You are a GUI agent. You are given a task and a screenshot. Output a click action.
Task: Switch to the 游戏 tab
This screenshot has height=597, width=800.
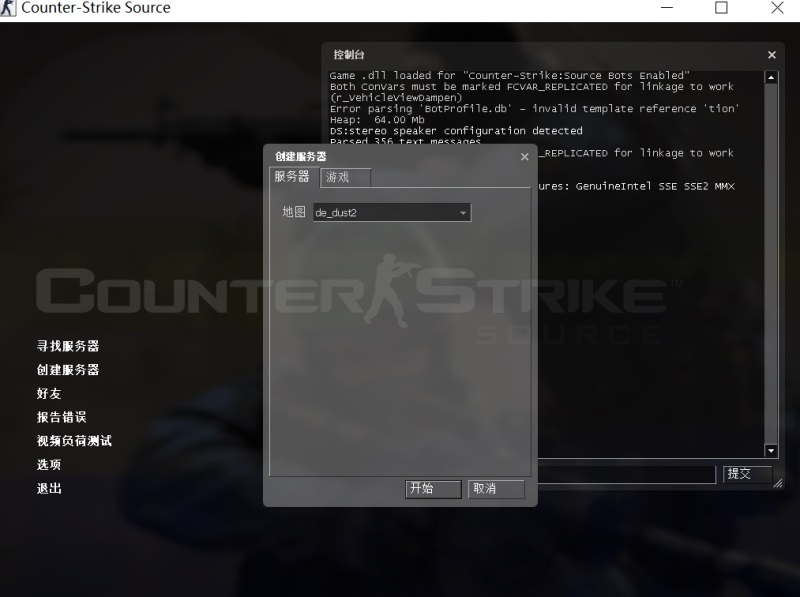(345, 177)
